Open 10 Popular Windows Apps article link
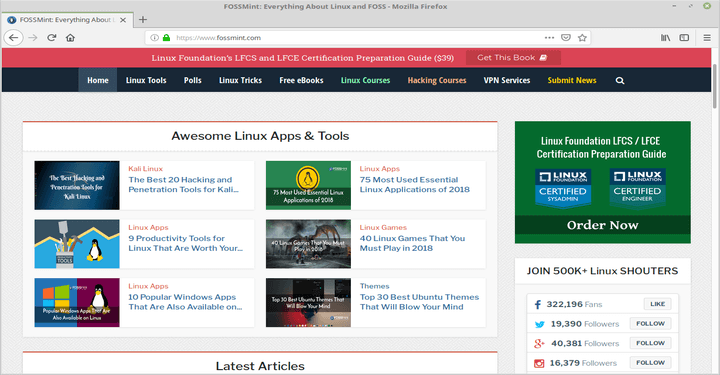Image resolution: width=720 pixels, height=375 pixels. (x=185, y=302)
